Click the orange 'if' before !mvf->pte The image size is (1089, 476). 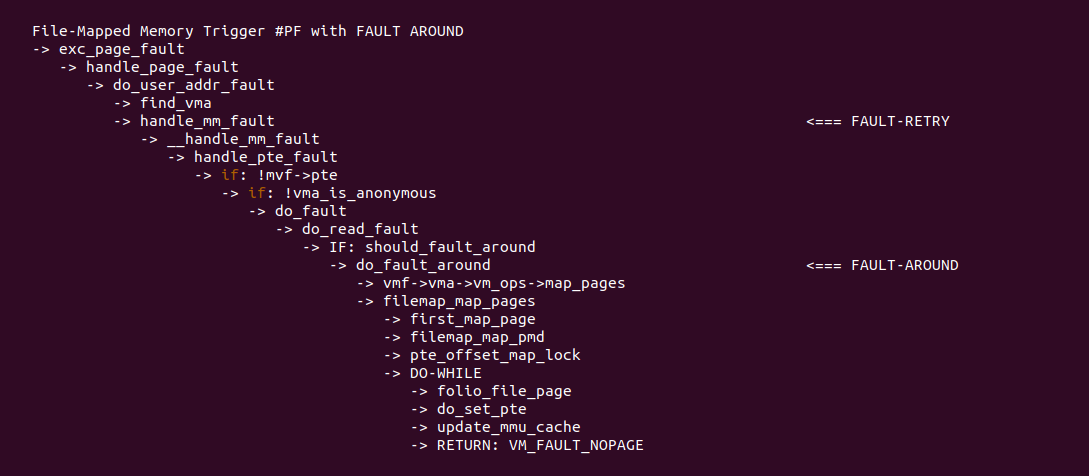point(229,175)
